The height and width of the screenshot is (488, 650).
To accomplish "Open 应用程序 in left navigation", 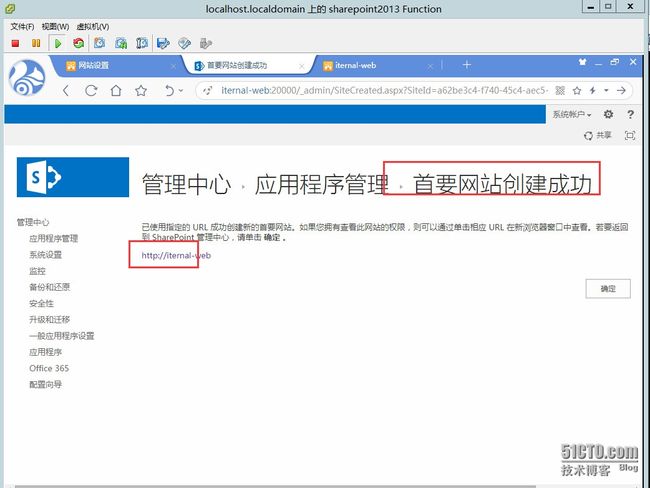I will 45,352.
